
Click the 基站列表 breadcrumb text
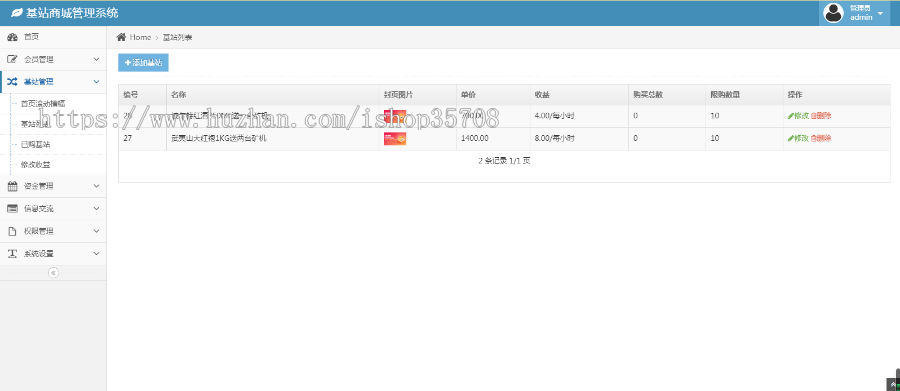[177, 37]
